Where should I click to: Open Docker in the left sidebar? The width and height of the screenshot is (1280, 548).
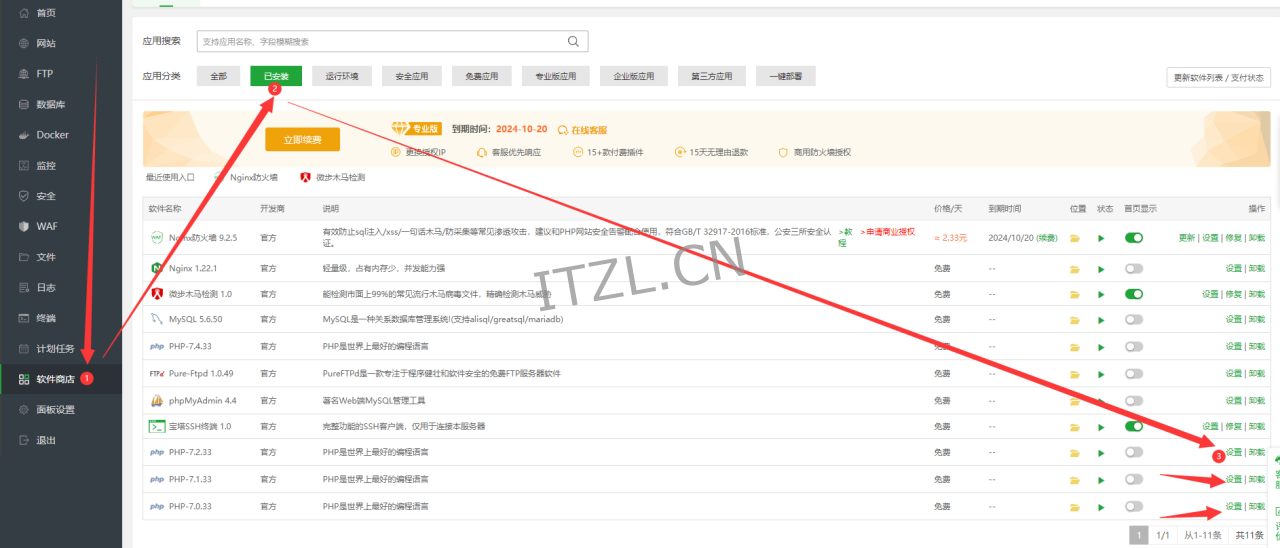tap(52, 135)
